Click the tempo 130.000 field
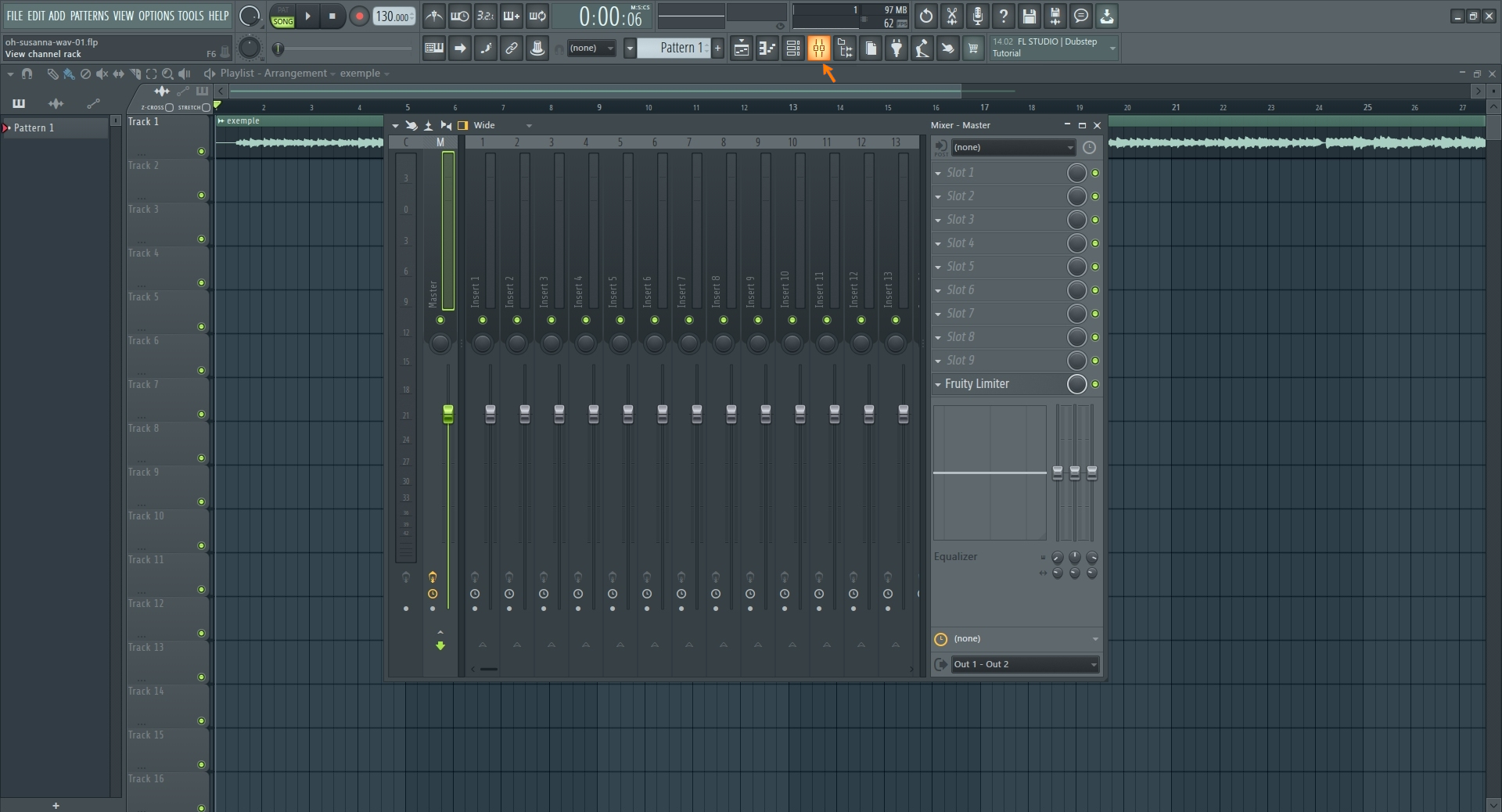This screenshot has width=1502, height=812. (394, 16)
